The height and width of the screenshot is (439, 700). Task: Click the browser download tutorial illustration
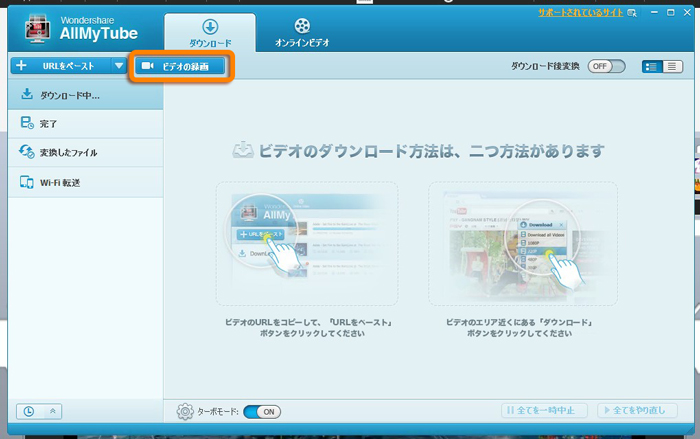click(523, 243)
